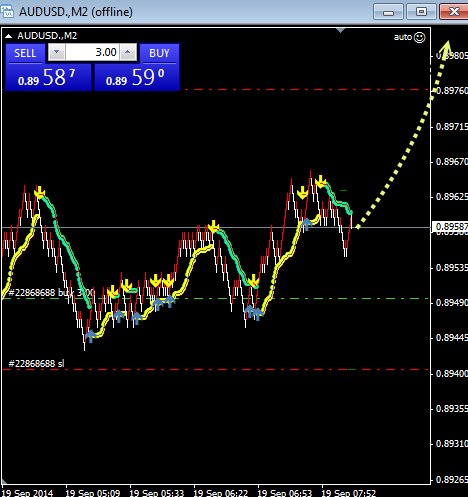Click the auto trading smiley icon
This screenshot has height=497, width=468.
click(x=419, y=37)
